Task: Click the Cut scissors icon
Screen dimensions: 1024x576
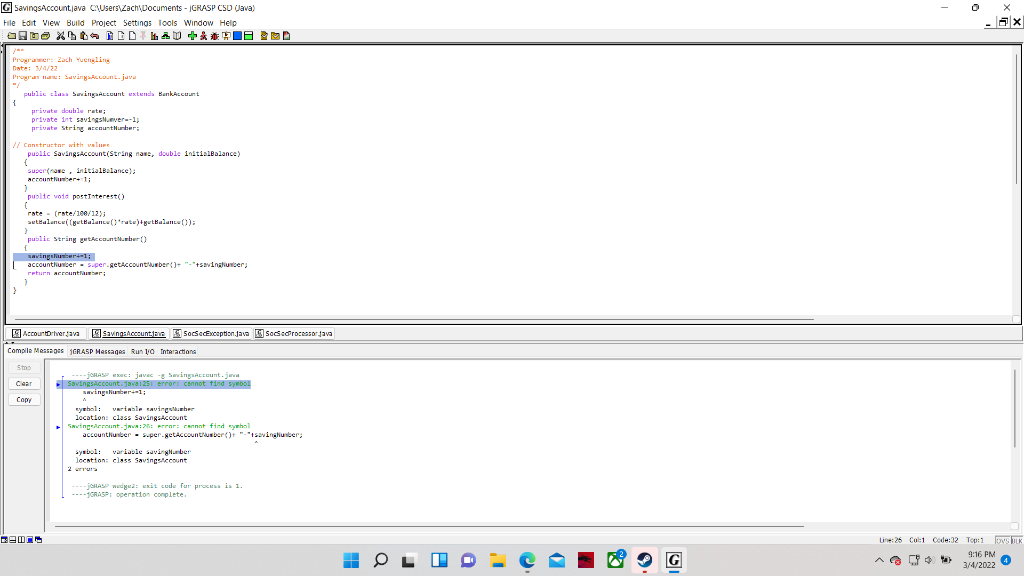Action: point(61,36)
